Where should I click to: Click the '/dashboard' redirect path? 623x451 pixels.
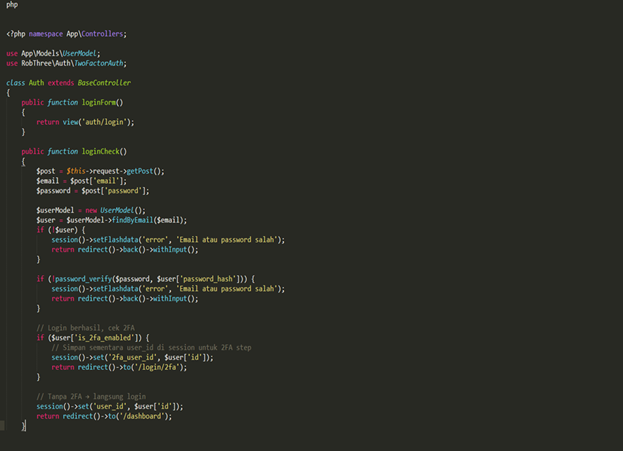click(146, 416)
